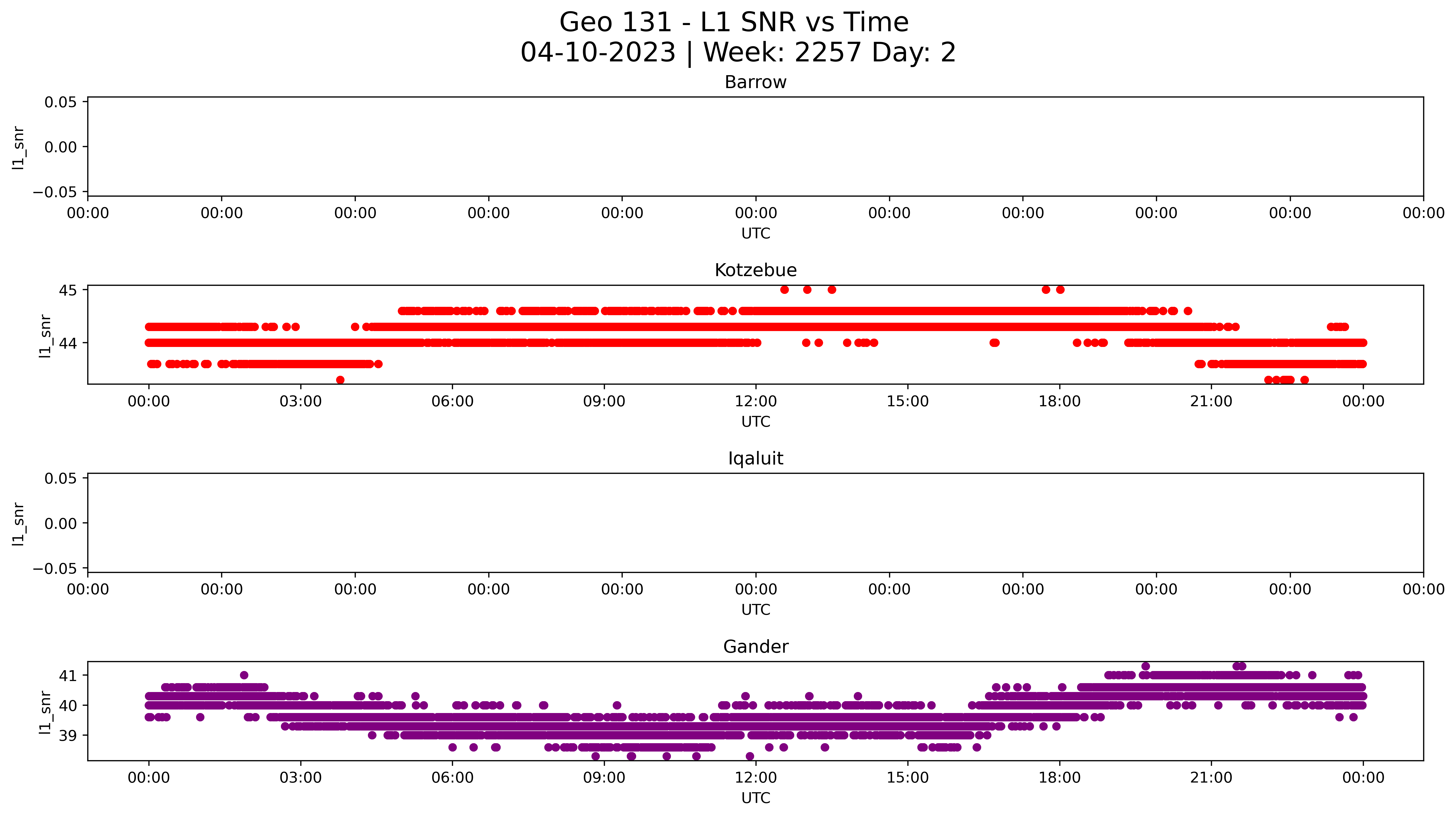Click the 41 y-tick on the Gander plot

point(68,676)
